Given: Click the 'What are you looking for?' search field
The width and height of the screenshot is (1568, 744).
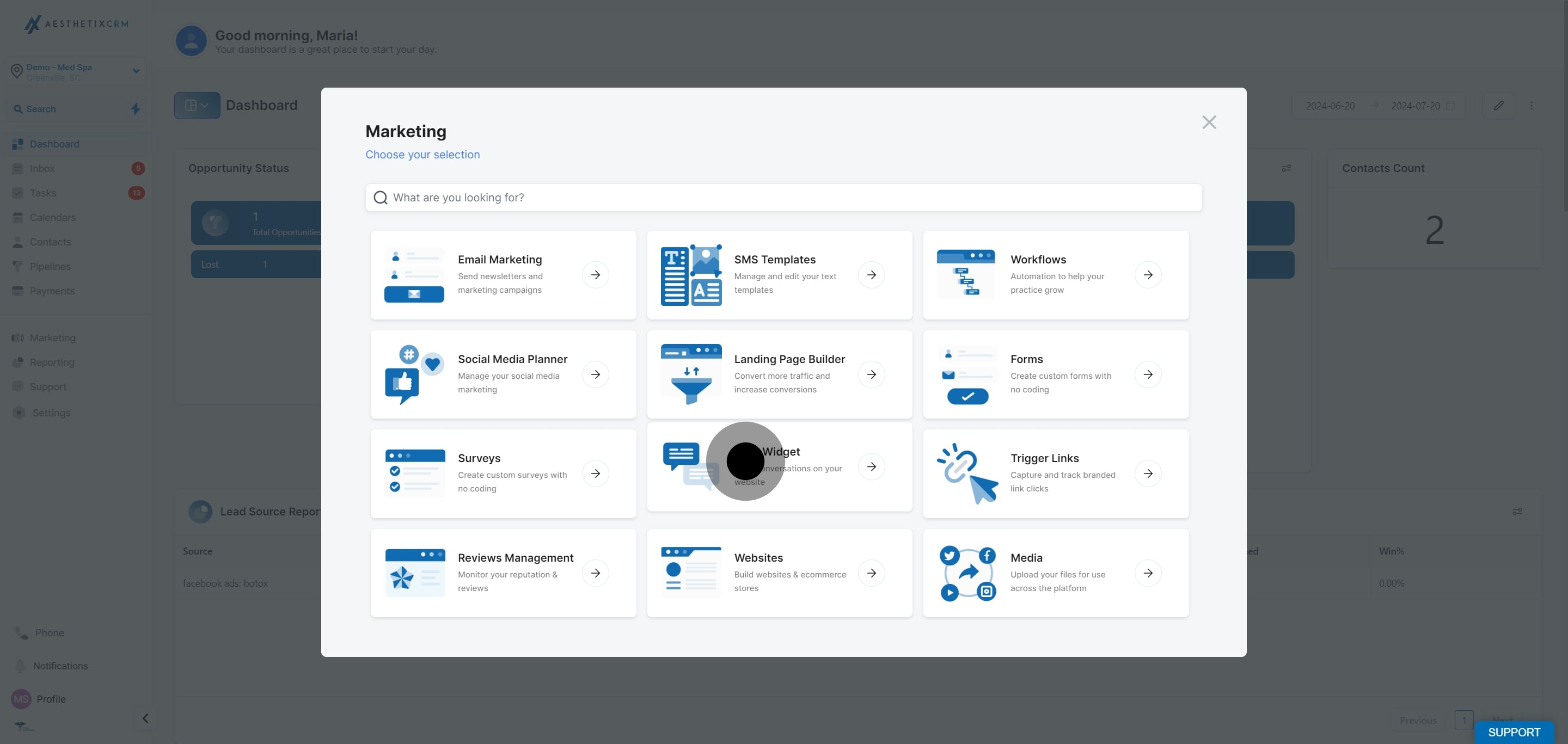Looking at the screenshot, I should [783, 198].
